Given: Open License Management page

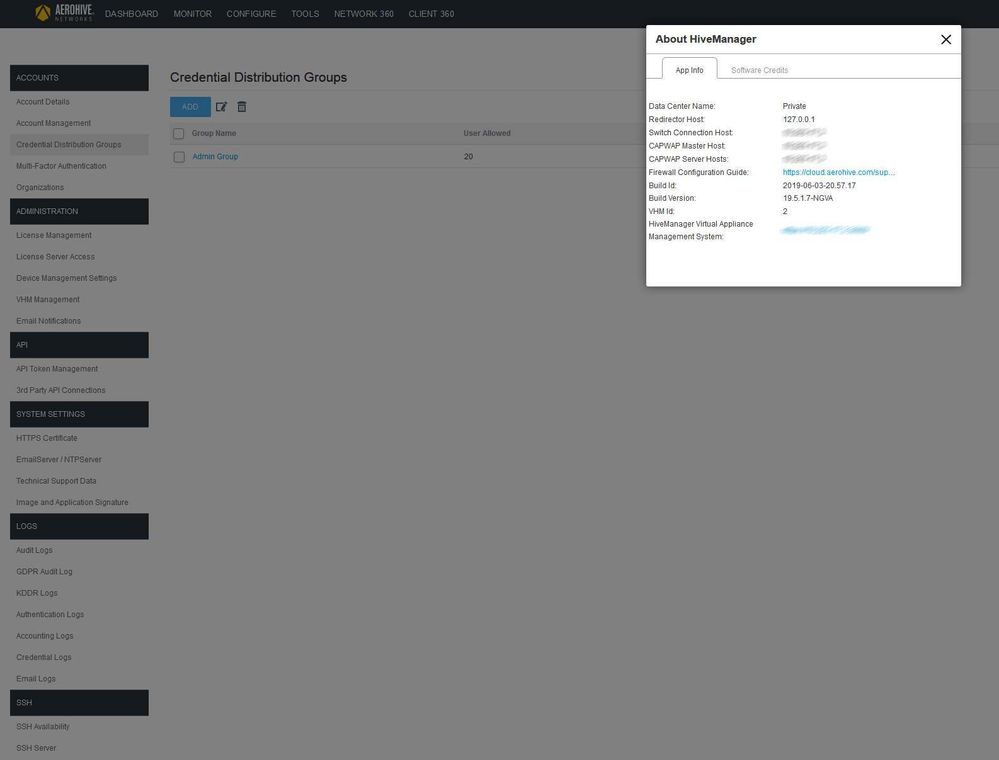Looking at the screenshot, I should (x=54, y=236).
